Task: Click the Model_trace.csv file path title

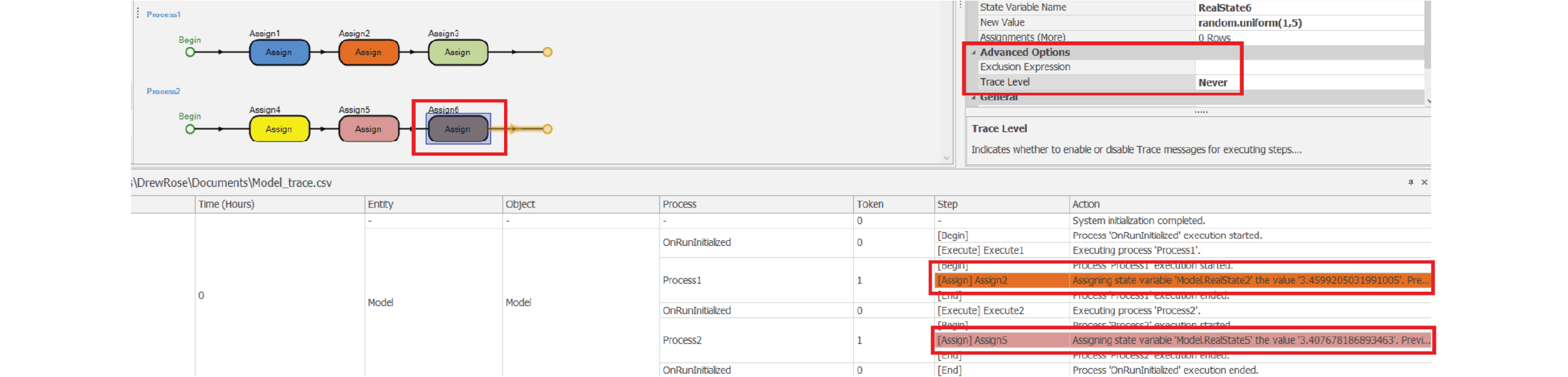Action: click(231, 183)
